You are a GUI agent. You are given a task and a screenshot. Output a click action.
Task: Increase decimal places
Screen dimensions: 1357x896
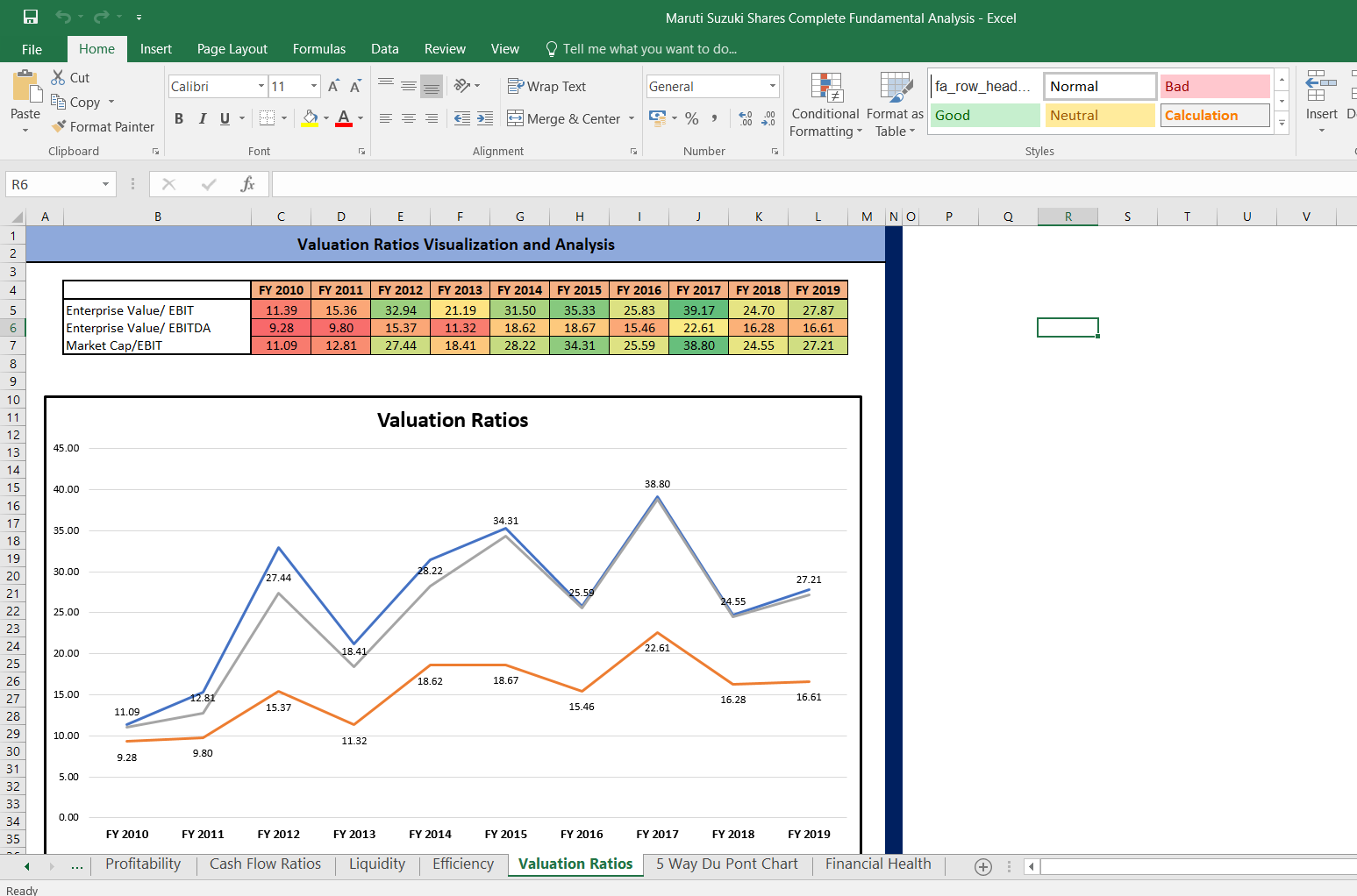pos(746,118)
